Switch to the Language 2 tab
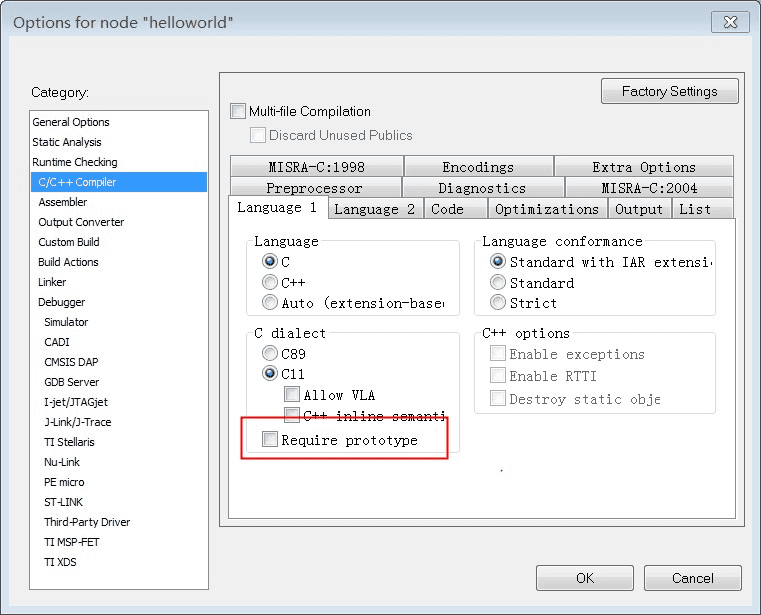761x615 pixels. pos(374,209)
